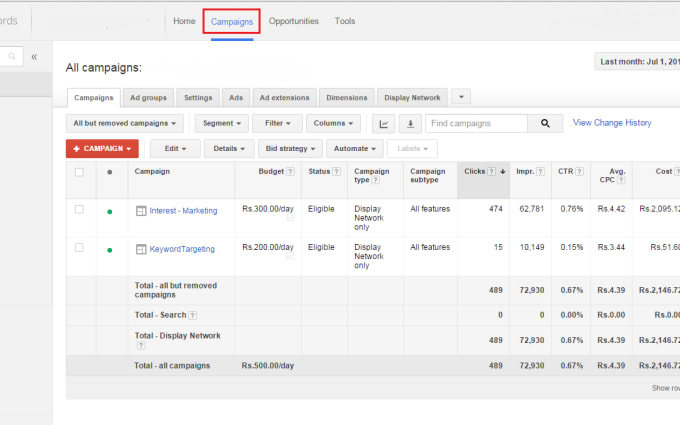Sort by the Campaign subtype header
Image resolution: width=680 pixels, height=425 pixels.
(x=428, y=176)
